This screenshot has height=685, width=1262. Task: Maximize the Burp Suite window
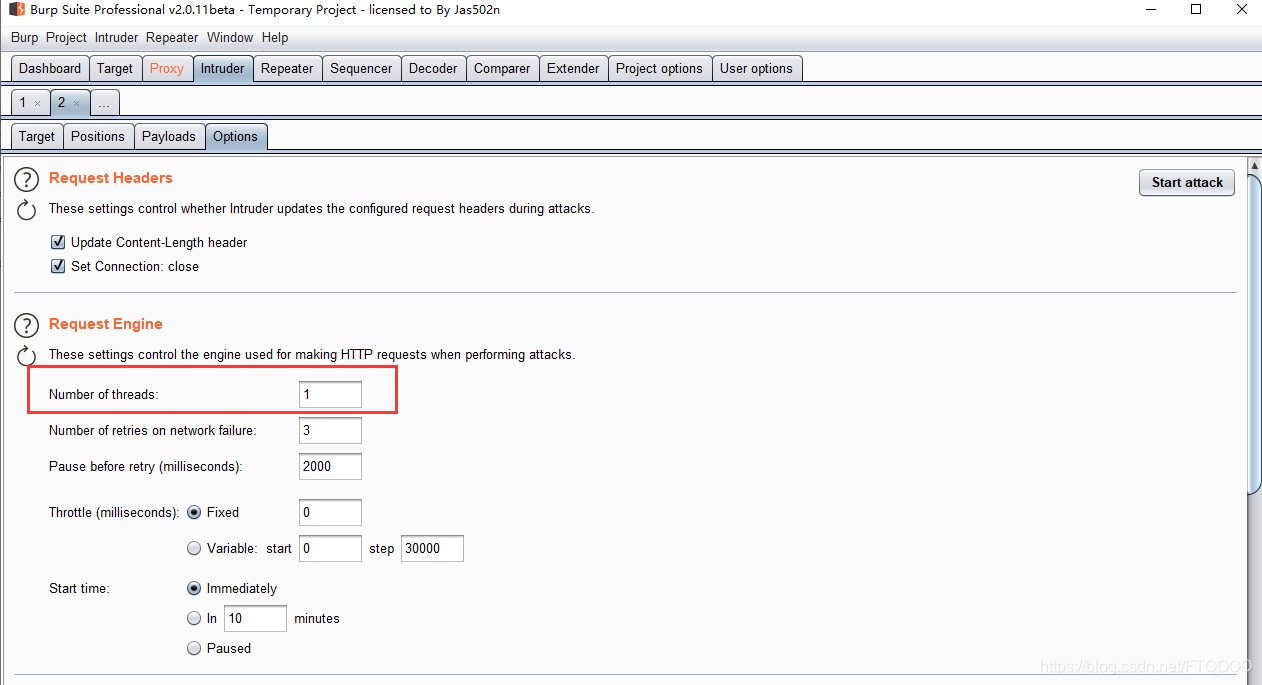pyautogui.click(x=1196, y=9)
